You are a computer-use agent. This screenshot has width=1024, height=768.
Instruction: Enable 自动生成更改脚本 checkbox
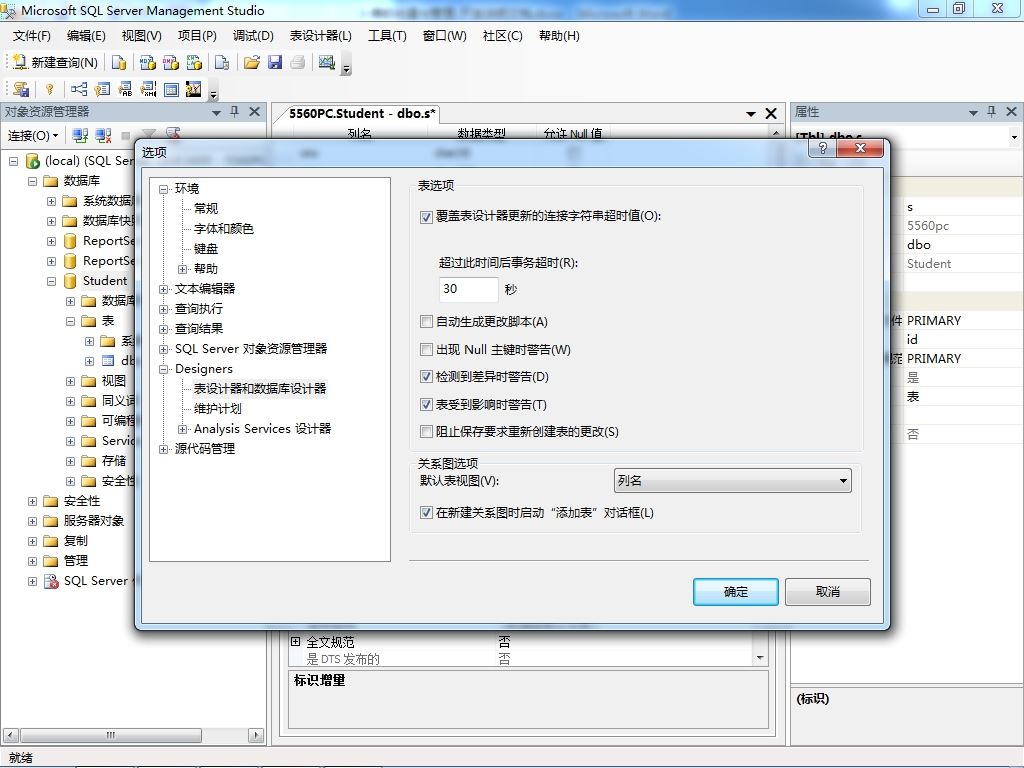[426, 321]
